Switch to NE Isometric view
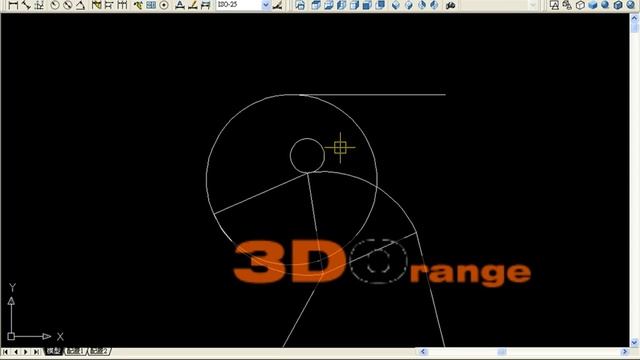 (422, 5)
